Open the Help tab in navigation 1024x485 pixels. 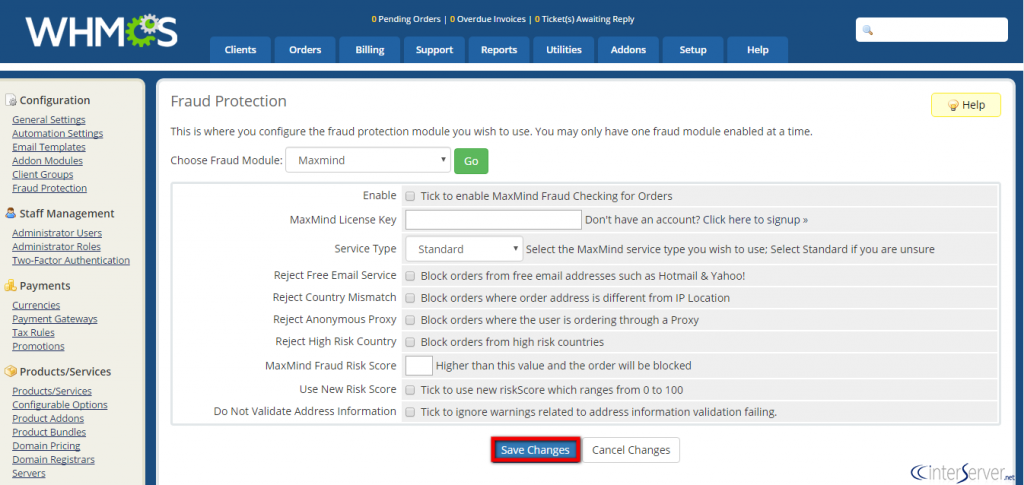[x=758, y=50]
